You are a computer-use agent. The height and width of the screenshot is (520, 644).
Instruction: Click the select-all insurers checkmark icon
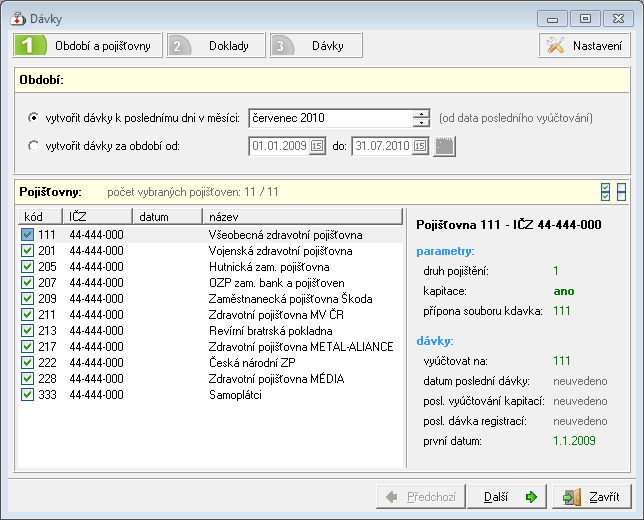tap(605, 192)
